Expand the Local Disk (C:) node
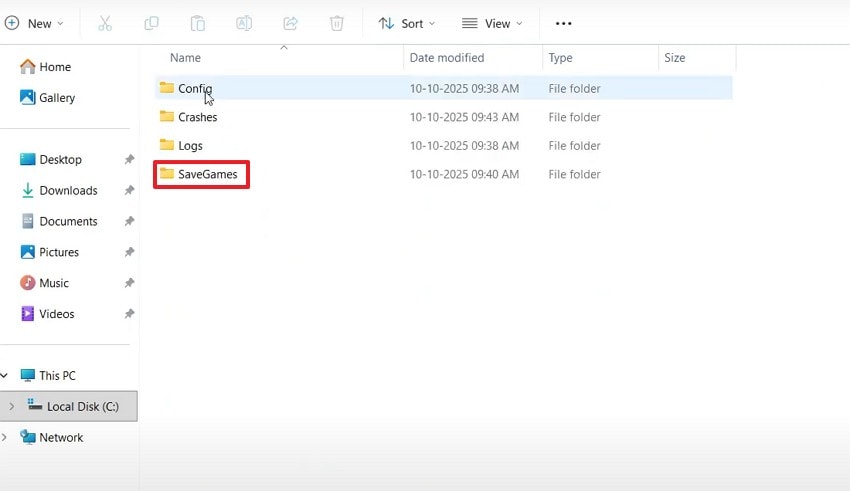Screen dimensions: 850x491 pyautogui.click(x=11, y=406)
